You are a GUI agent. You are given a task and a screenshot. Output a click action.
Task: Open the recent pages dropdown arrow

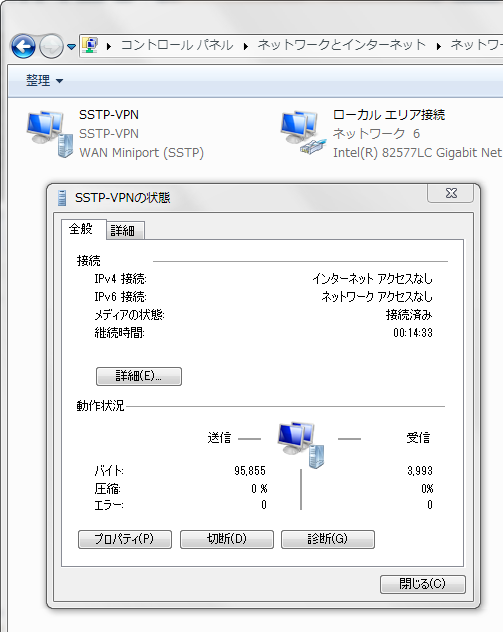71,47
